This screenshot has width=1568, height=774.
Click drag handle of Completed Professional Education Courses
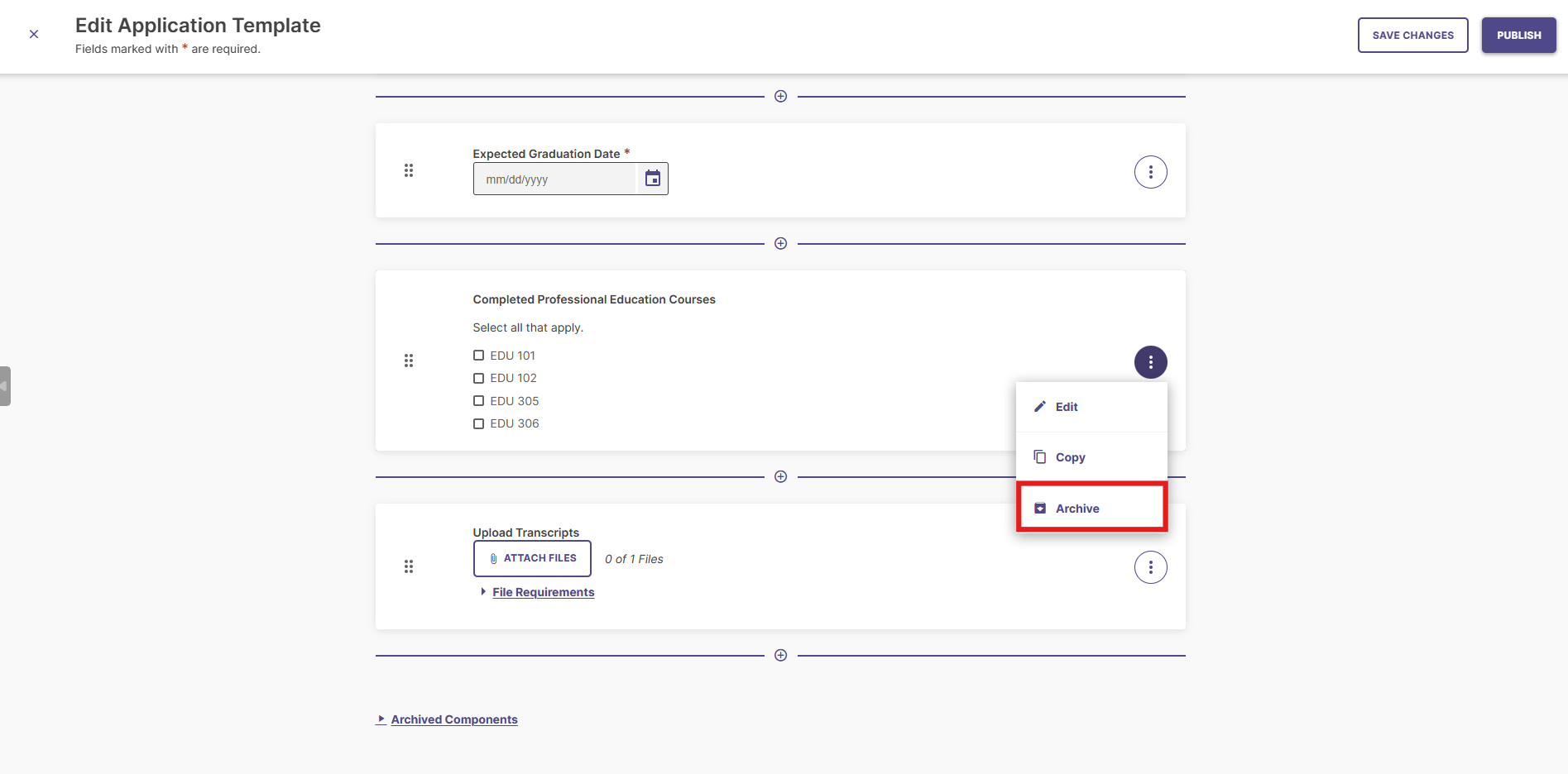(x=409, y=361)
